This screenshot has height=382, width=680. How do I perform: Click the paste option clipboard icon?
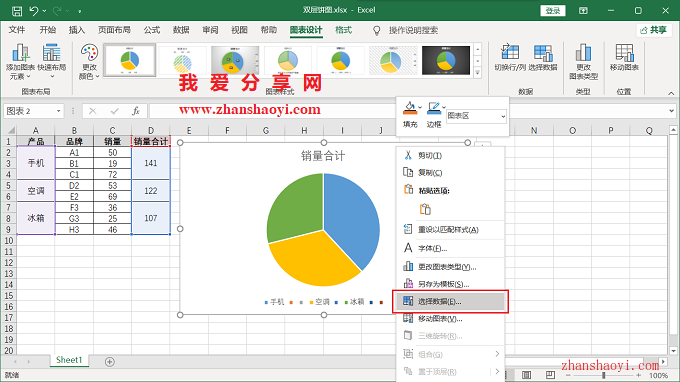pos(425,209)
